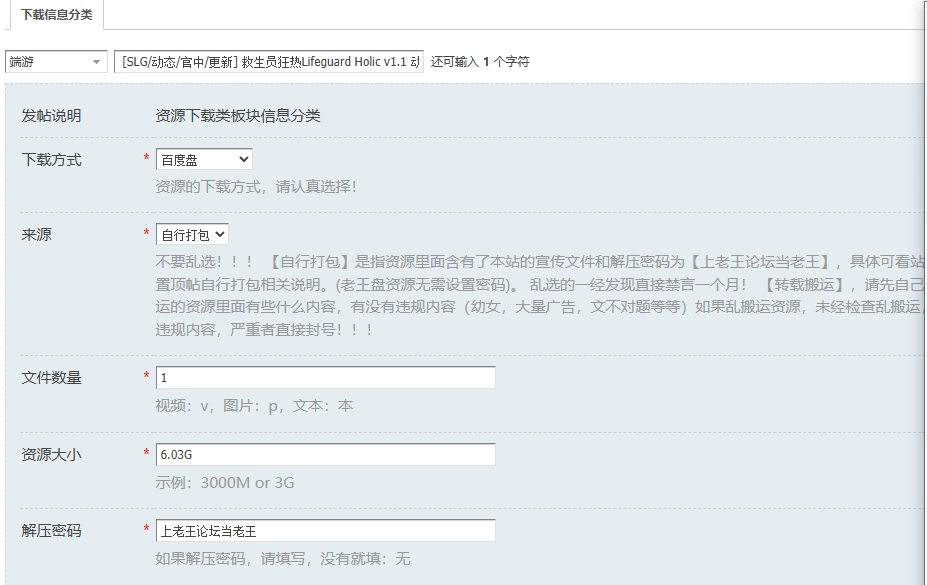This screenshot has height=585, width=927.
Task: Click the hint 示例：3000M or 3G
Action: coord(225,483)
